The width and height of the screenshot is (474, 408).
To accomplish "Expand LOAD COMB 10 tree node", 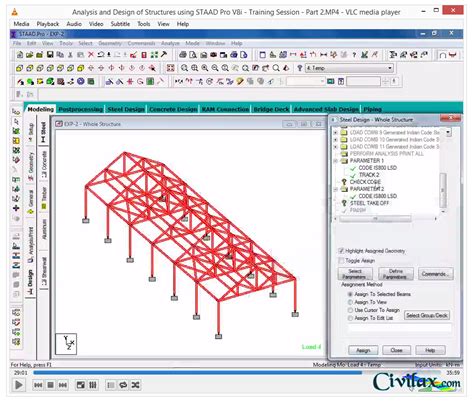I will pos(335,140).
